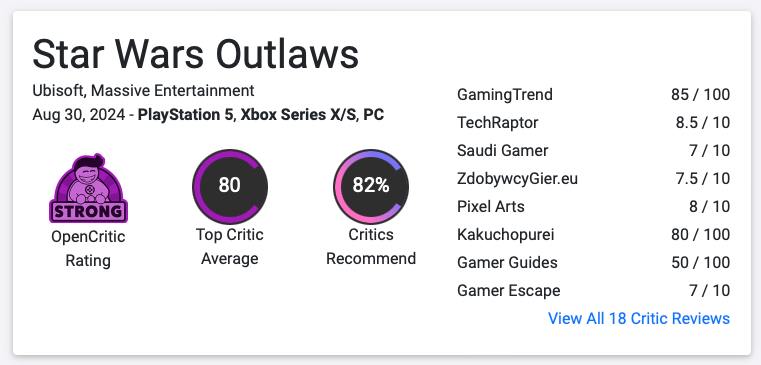Click Gamer Guides 50 / 100 score
This screenshot has width=761, height=365.
pyautogui.click(x=700, y=263)
